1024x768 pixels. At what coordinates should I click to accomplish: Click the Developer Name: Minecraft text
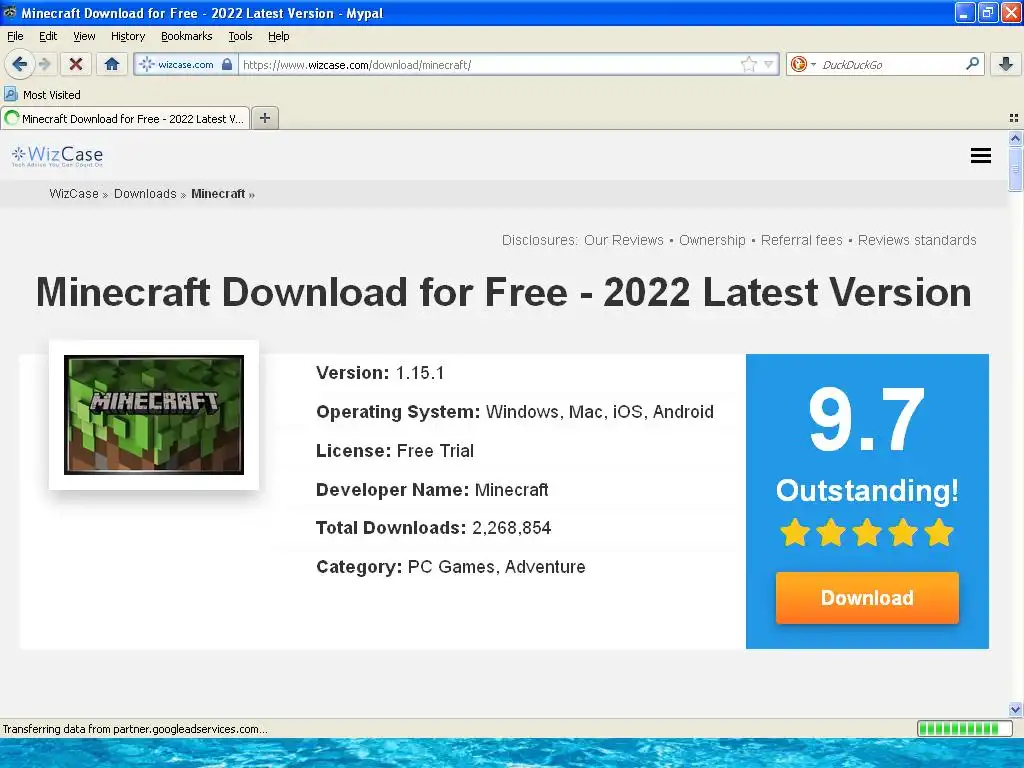432,490
